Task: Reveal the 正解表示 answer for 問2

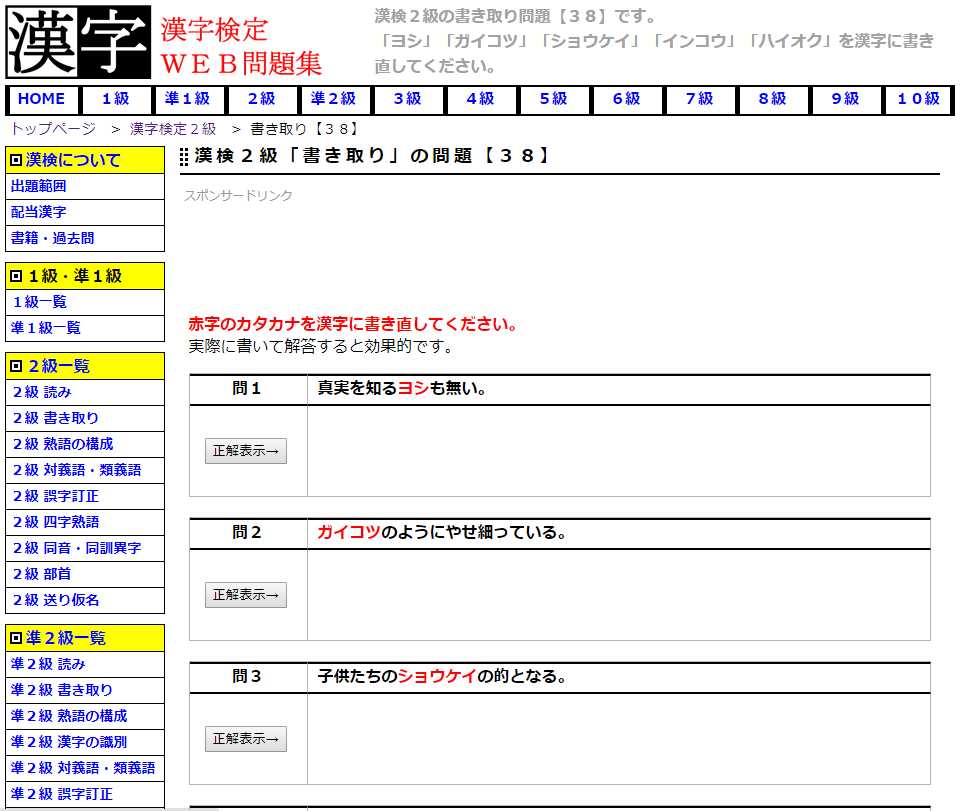Action: (246, 595)
